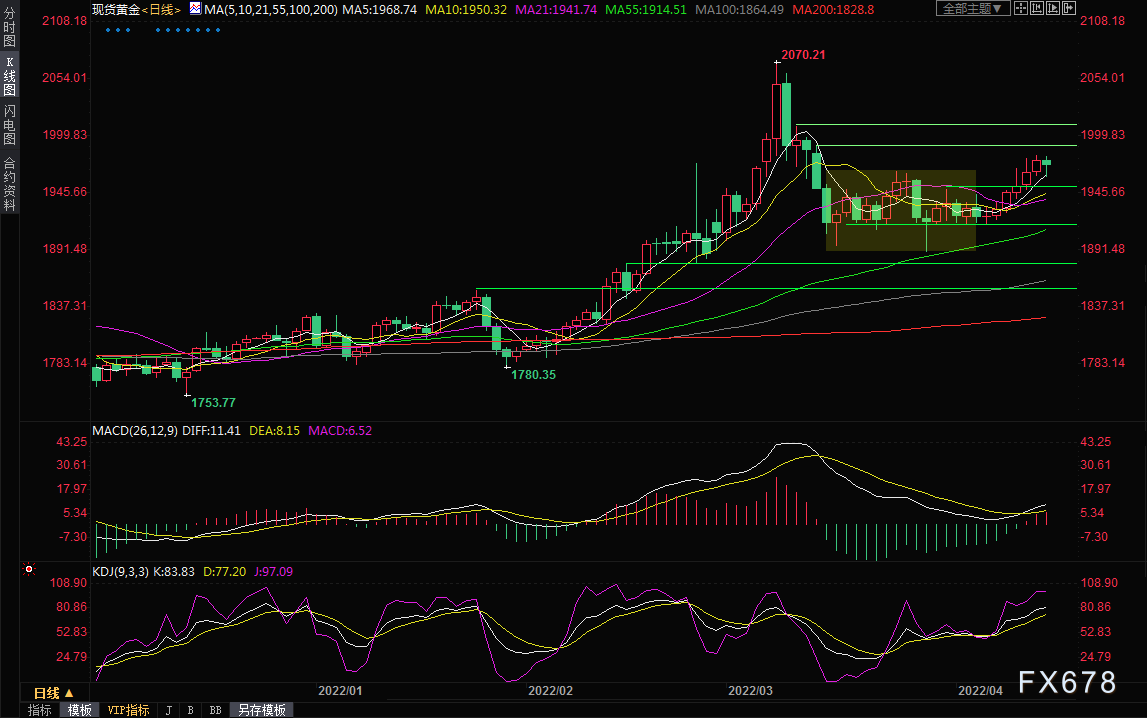
Task: Click the gray MA100:1864.49 value
Action: (x=740, y=10)
